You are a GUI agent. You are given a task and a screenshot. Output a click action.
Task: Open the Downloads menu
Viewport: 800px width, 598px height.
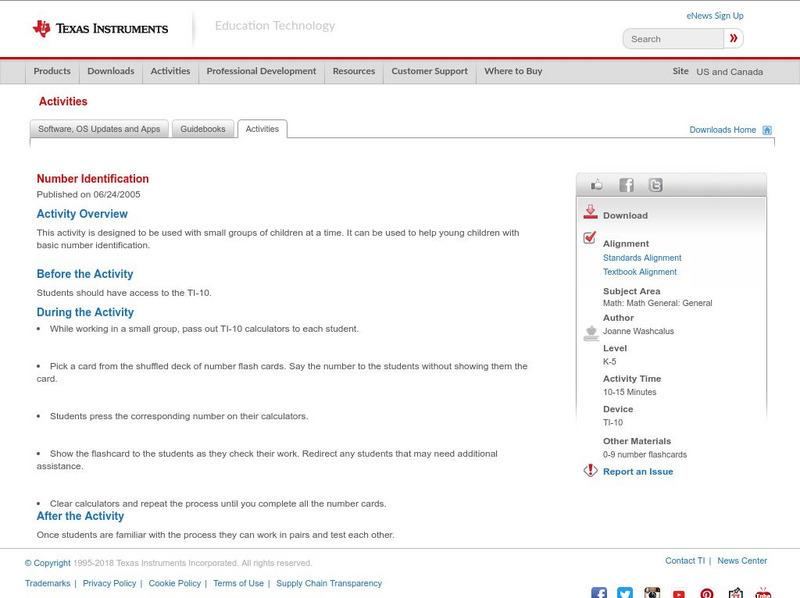coord(111,71)
